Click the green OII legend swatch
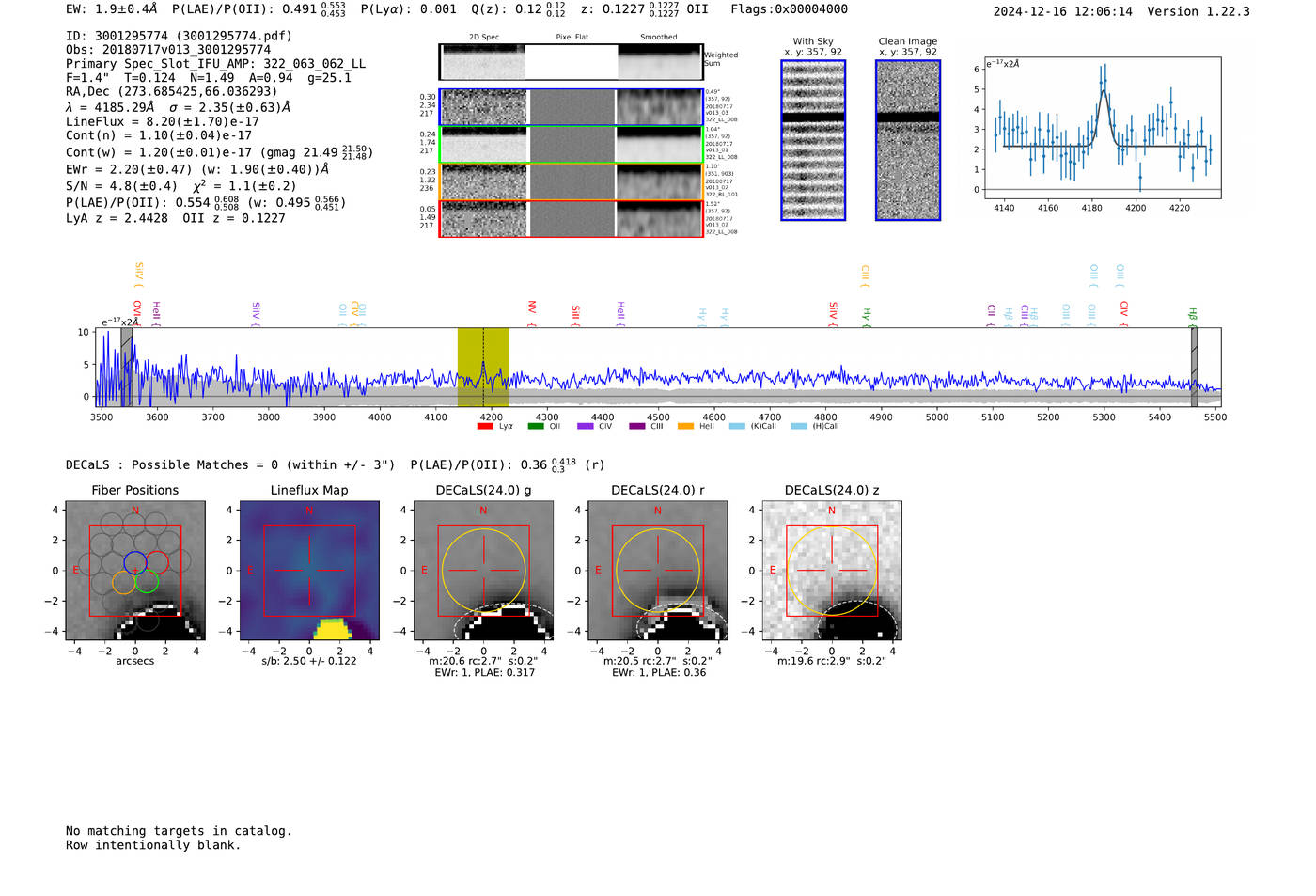 (x=536, y=427)
